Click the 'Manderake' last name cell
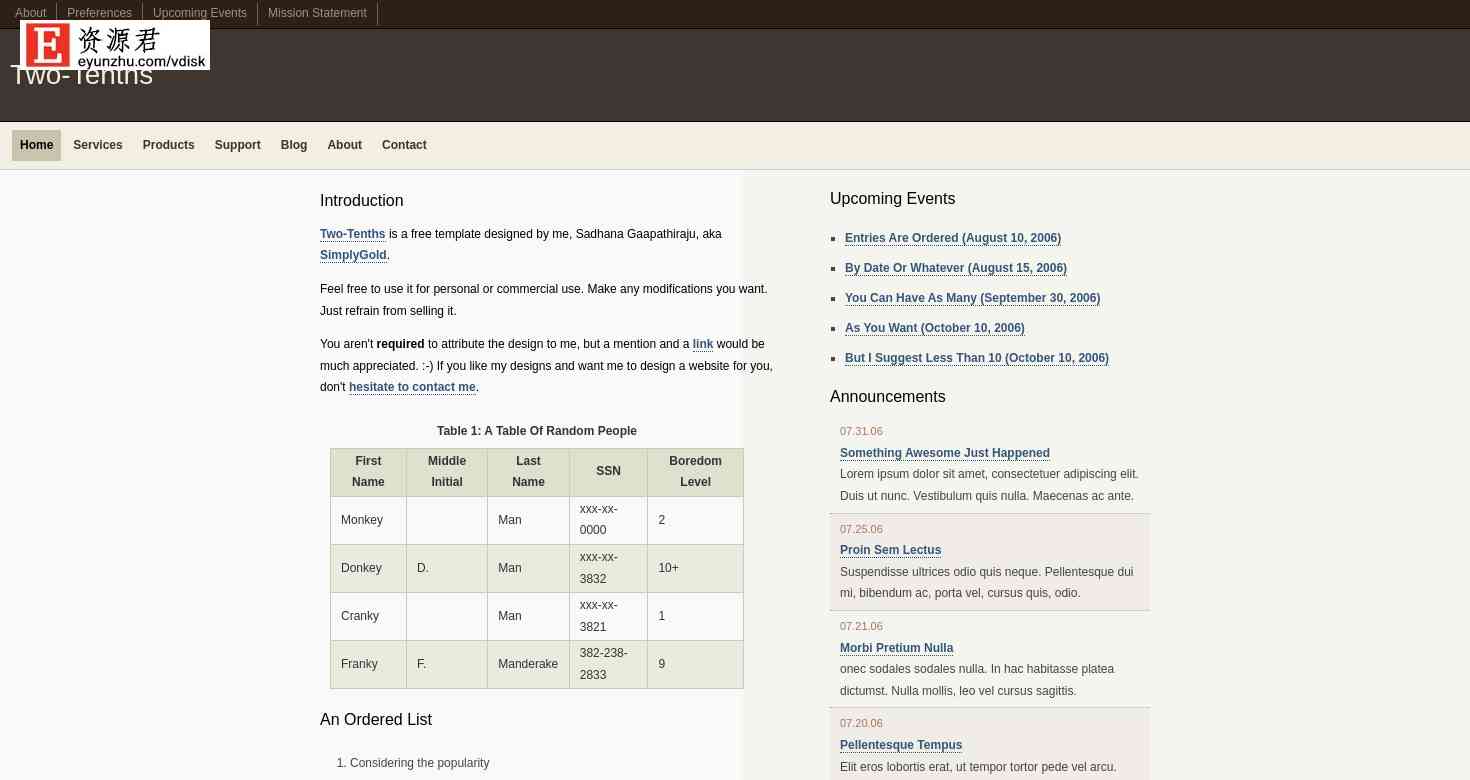1470x780 pixels. pos(528,664)
